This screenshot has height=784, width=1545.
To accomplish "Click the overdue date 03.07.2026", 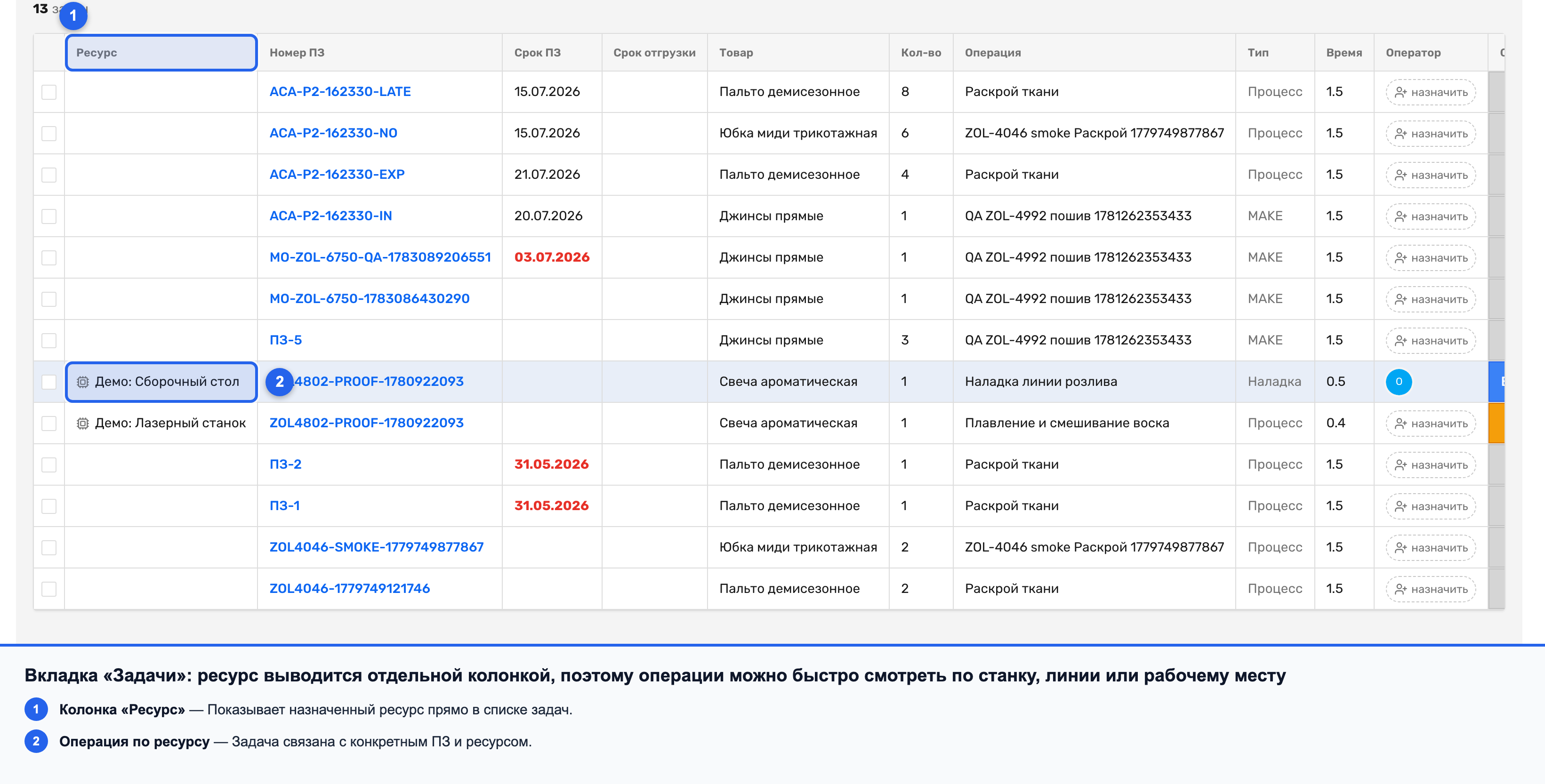I will pos(552,257).
